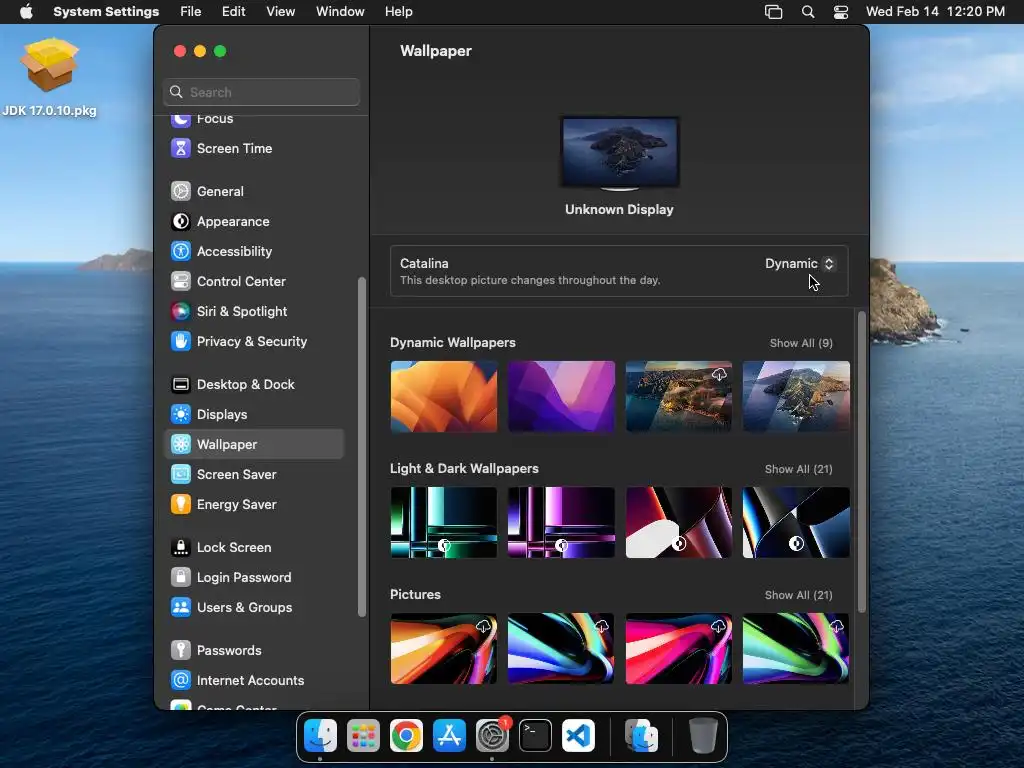Image resolution: width=1024 pixels, height=768 pixels.
Task: Open the Dynamic appearance popup menu
Action: coord(800,264)
